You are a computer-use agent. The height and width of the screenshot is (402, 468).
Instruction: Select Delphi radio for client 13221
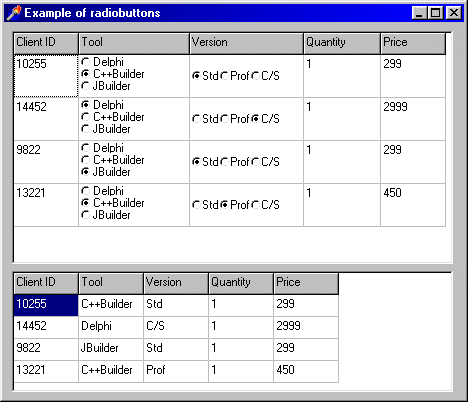pyautogui.click(x=86, y=191)
